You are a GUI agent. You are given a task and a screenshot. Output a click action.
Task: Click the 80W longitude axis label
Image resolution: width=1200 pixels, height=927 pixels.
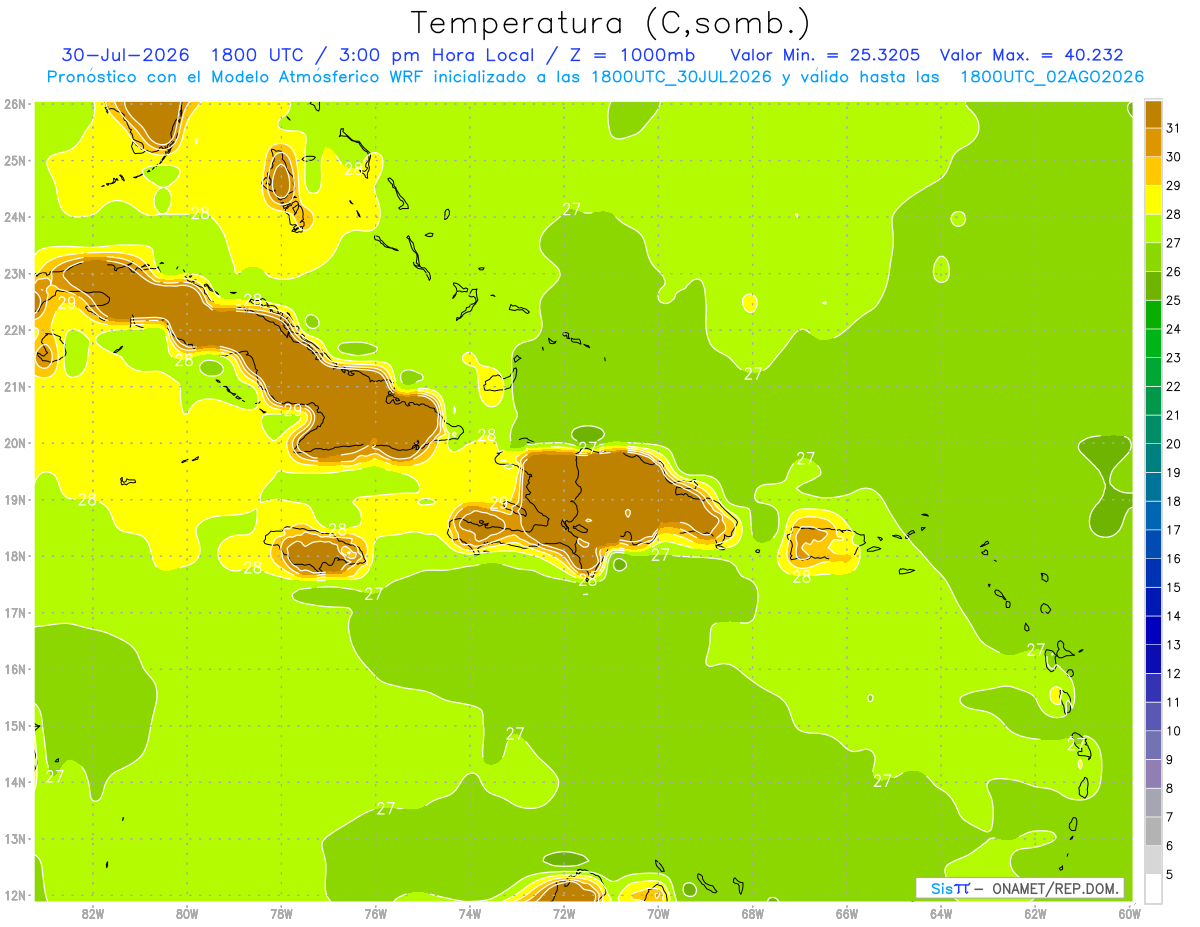(187, 913)
